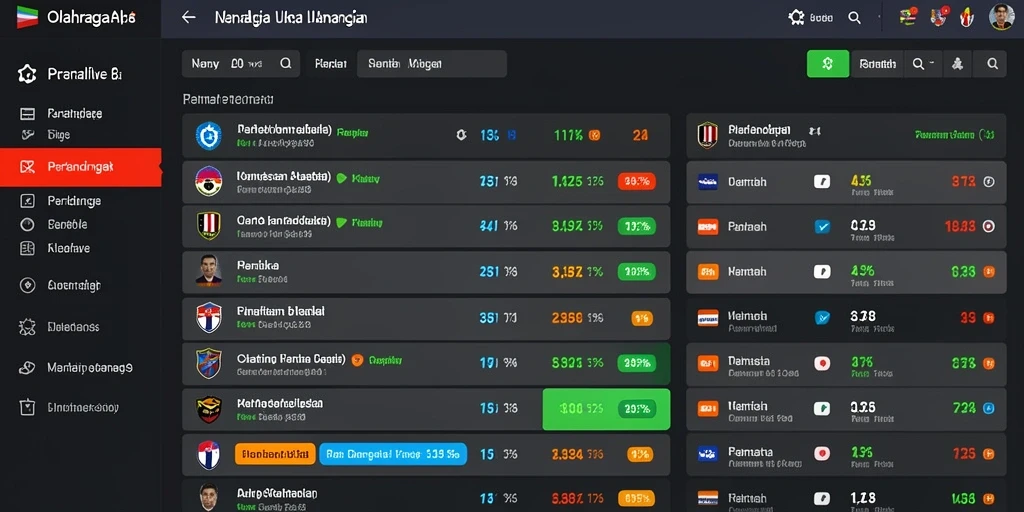
Task: Click the red 30% badge in second row
Action: pyautogui.click(x=636, y=182)
